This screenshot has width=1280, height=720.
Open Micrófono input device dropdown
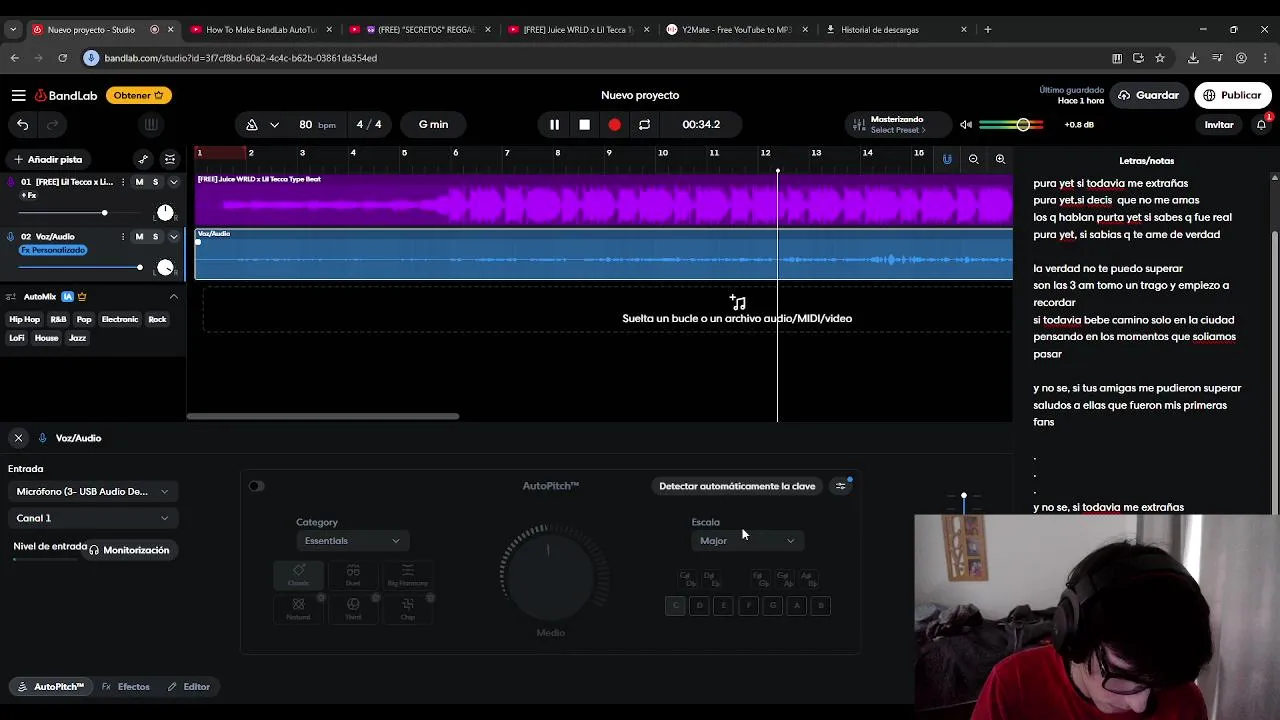[92, 492]
